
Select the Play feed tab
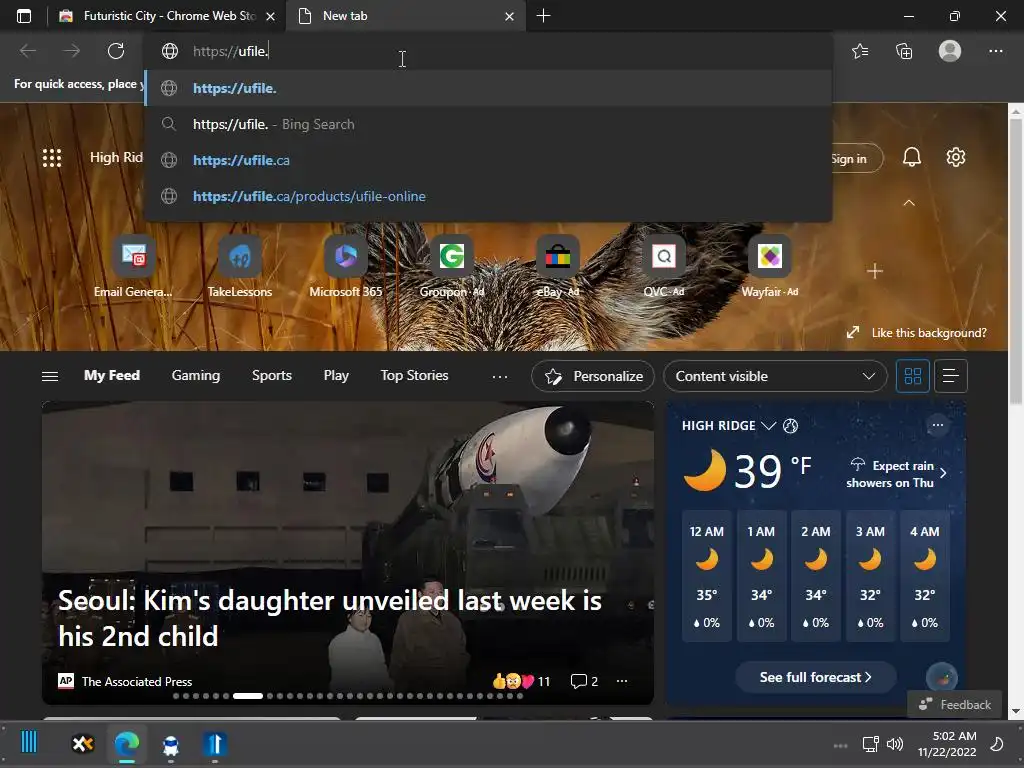[336, 376]
